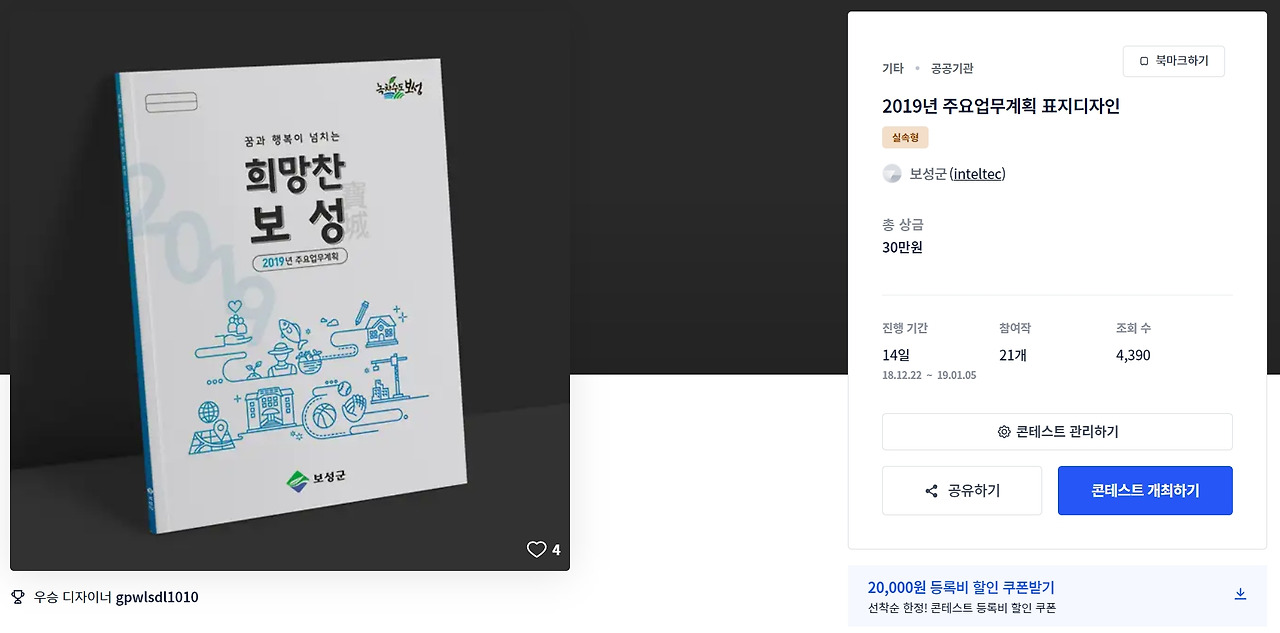Select the 공공기관 category breadcrumb
1280x633 pixels.
coord(952,68)
